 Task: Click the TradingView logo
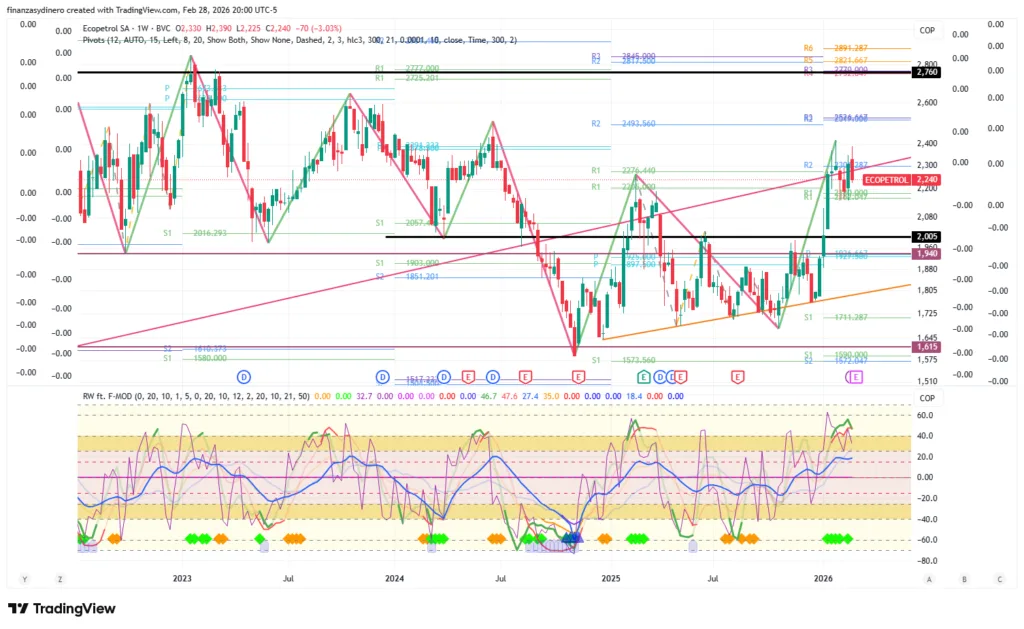pos(61,608)
